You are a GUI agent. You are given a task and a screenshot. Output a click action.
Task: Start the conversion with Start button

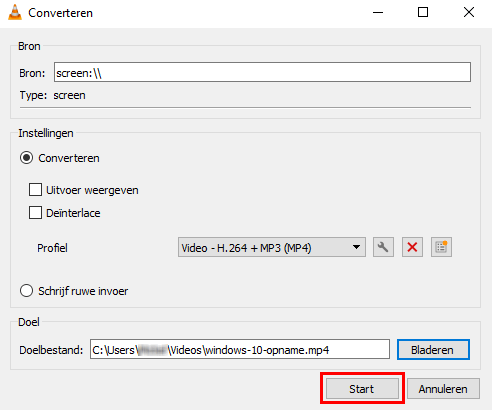pyautogui.click(x=362, y=389)
